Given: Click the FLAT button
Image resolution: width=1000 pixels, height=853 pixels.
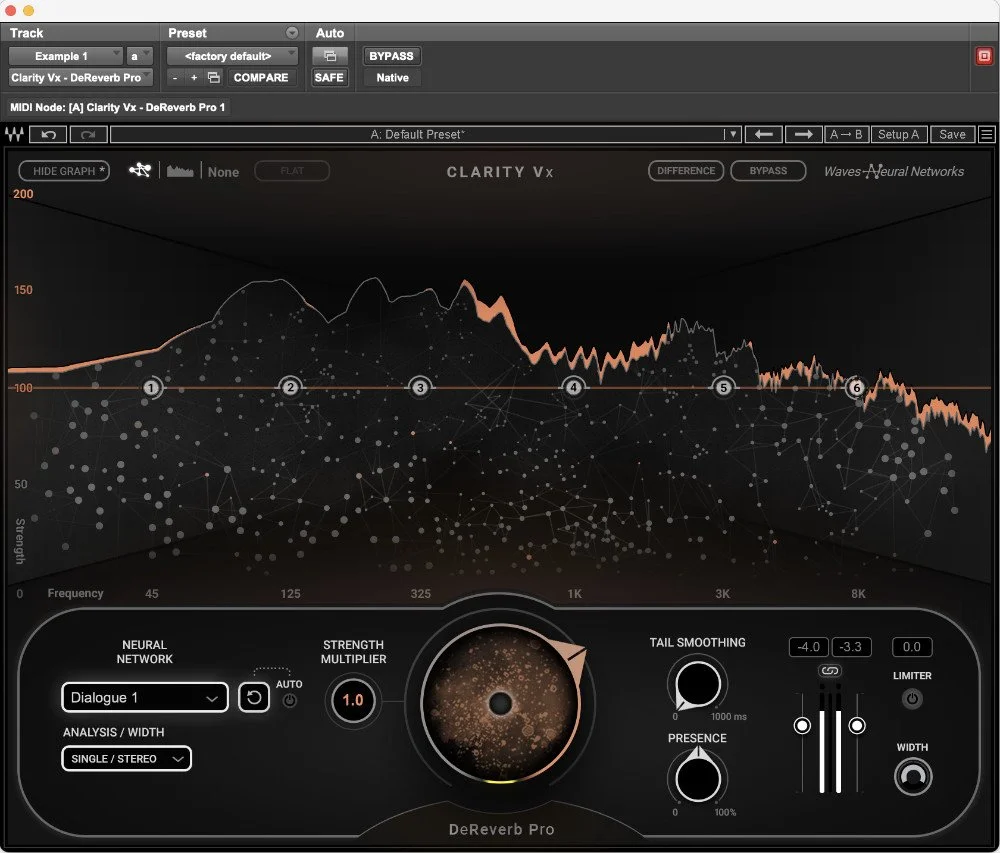Looking at the screenshot, I should coord(292,171).
